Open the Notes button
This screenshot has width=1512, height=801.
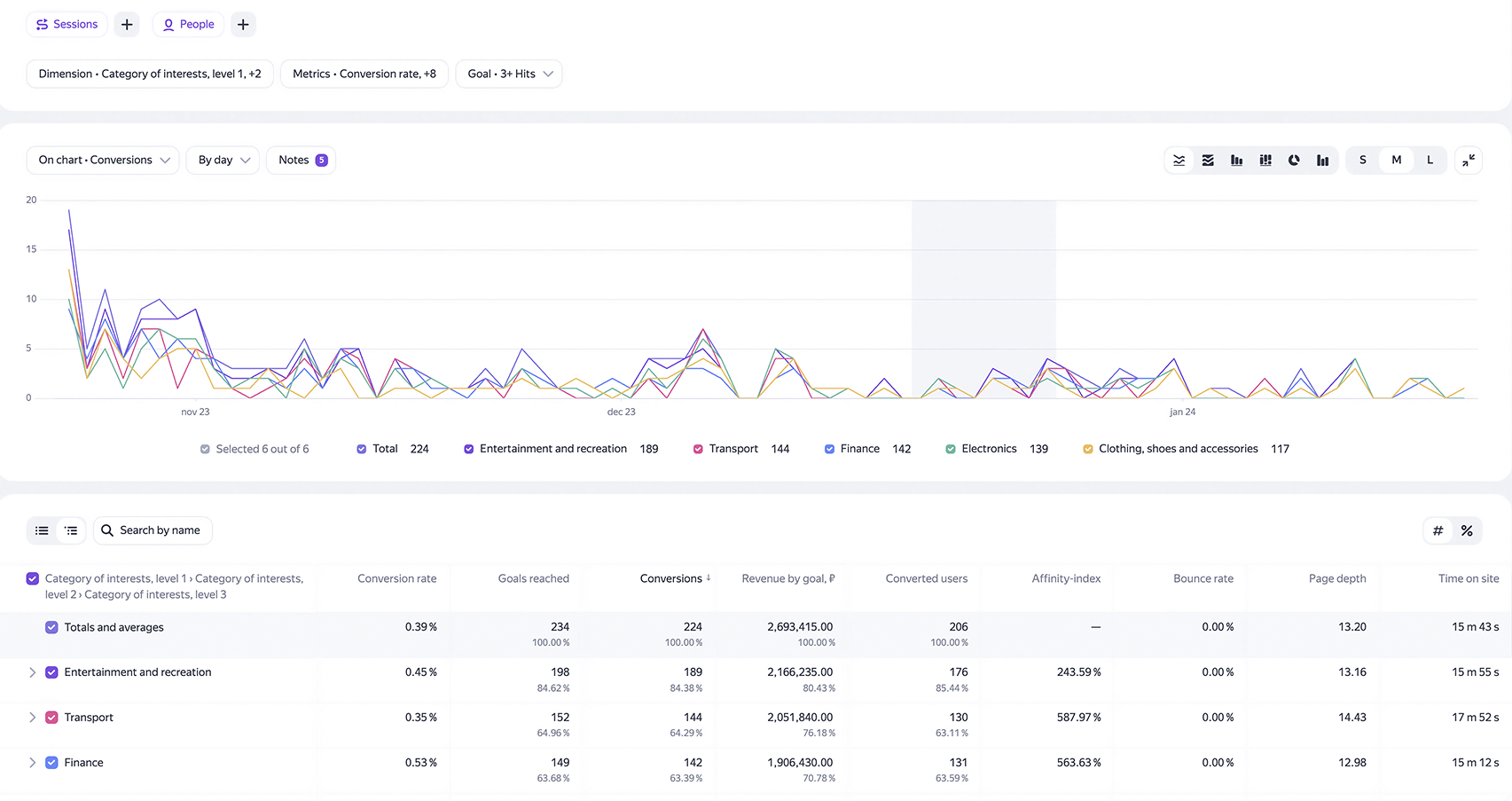tap(302, 161)
